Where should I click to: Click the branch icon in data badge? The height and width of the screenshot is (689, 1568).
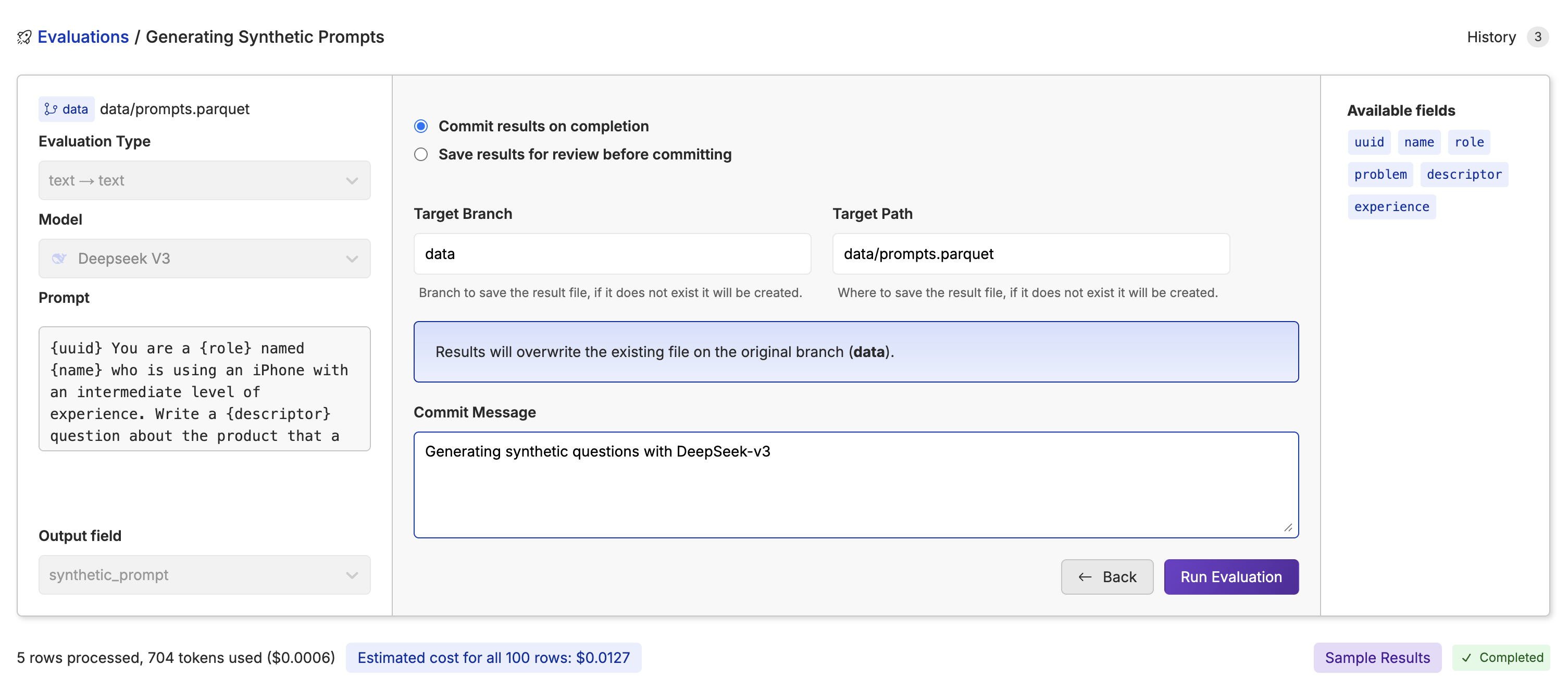tap(51, 109)
